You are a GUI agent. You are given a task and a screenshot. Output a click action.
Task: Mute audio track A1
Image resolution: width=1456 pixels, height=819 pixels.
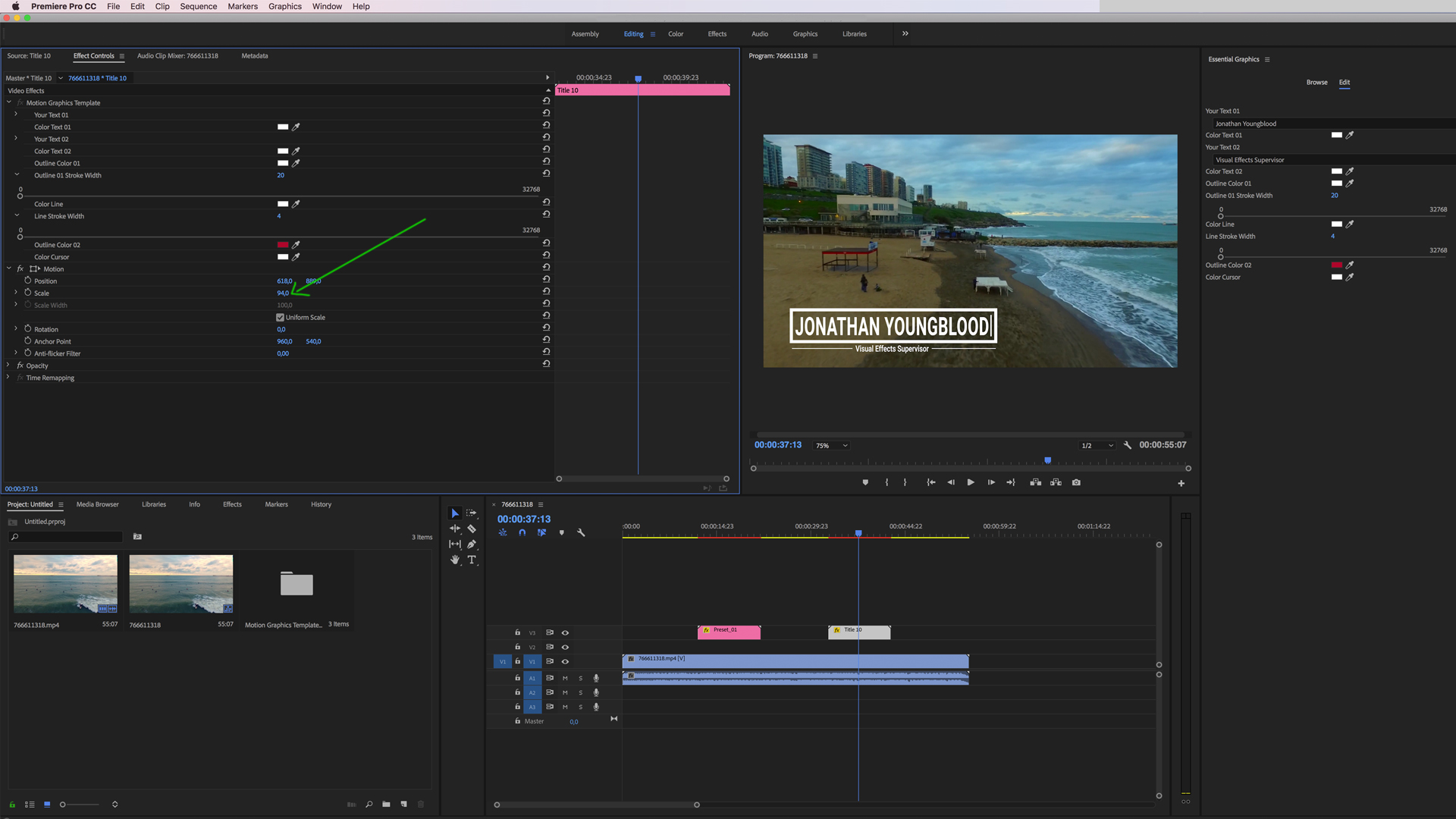565,678
